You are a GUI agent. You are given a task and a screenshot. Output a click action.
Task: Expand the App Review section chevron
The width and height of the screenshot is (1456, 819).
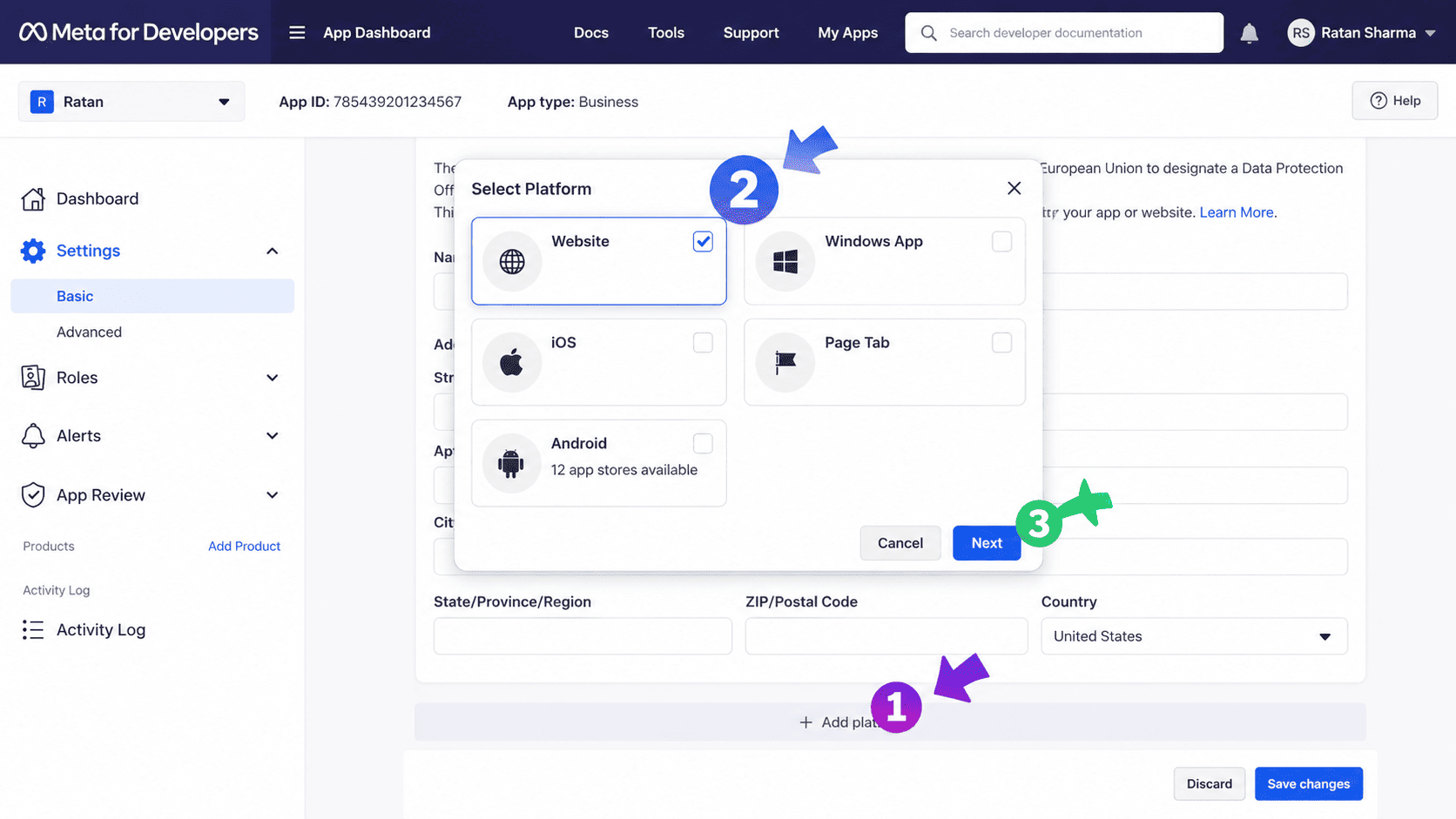(x=273, y=495)
